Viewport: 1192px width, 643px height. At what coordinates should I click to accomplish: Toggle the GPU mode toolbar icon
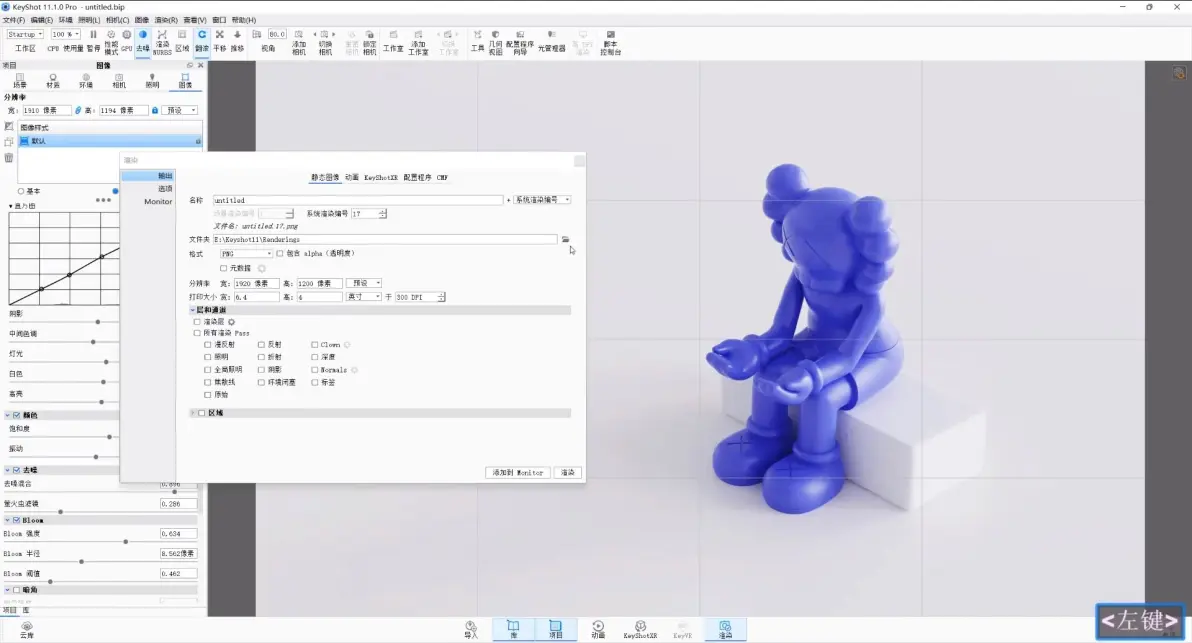pyautogui.click(x=126, y=40)
